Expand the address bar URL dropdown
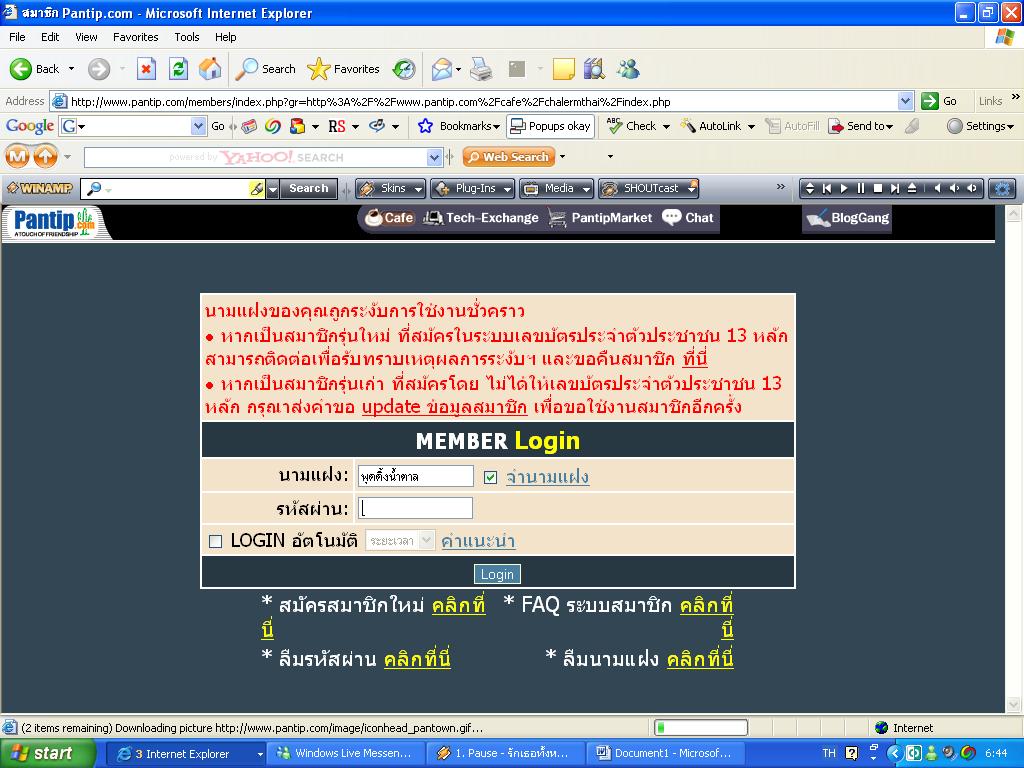The width and height of the screenshot is (1024, 768). (x=905, y=101)
